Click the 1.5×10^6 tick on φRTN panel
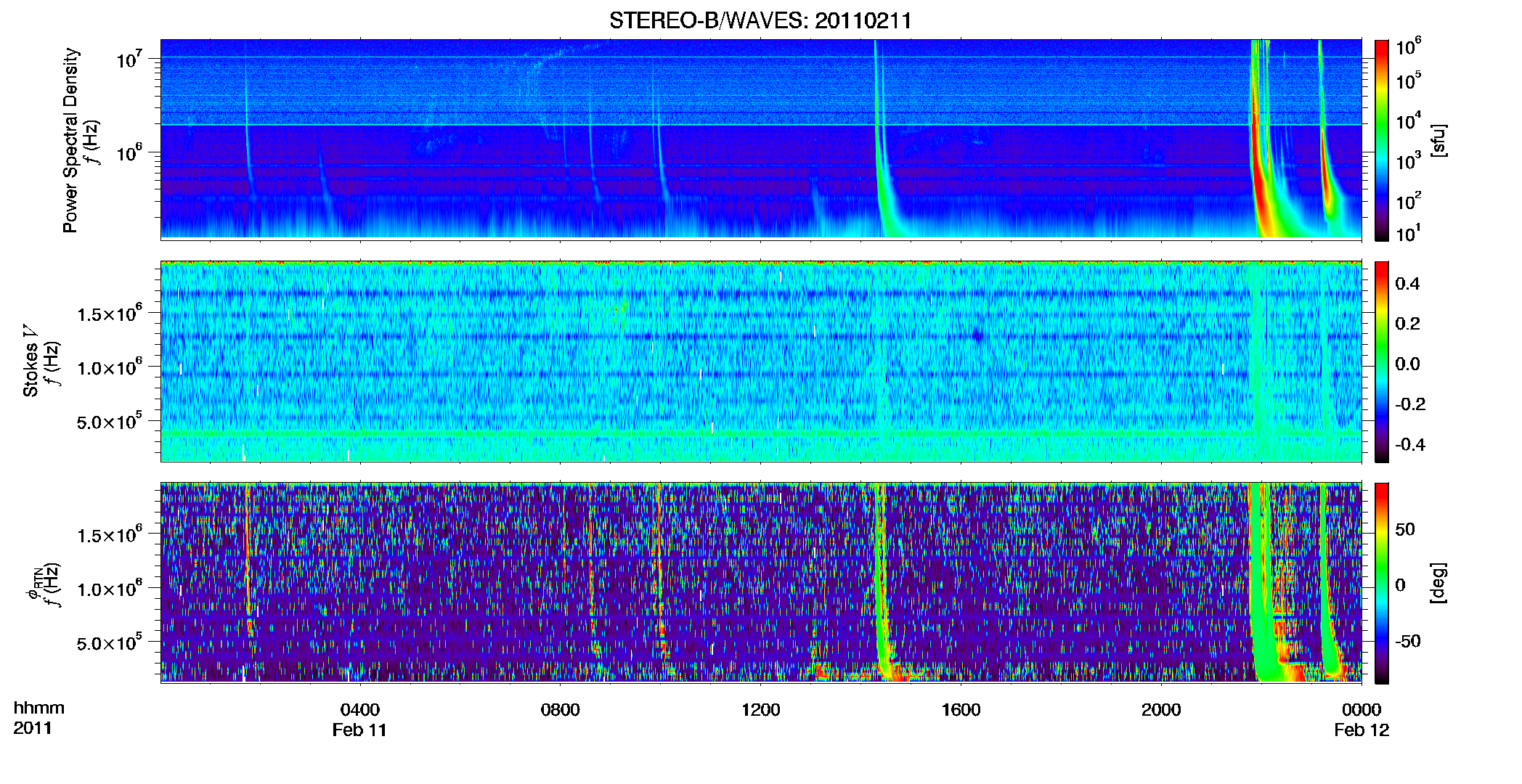This screenshot has height=784, width=1522. coord(109,535)
